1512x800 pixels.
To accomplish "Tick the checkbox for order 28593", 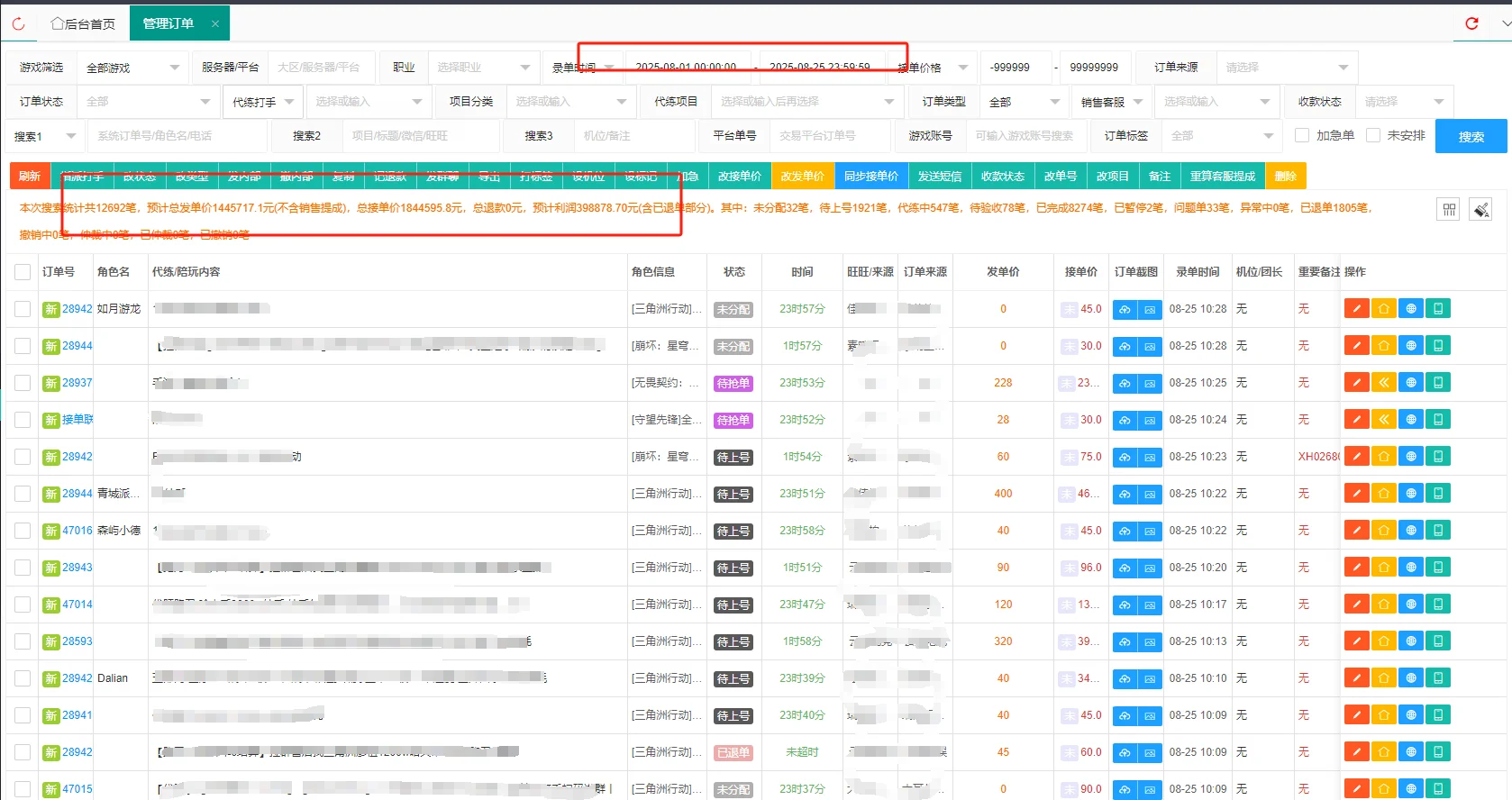I will coord(23,641).
